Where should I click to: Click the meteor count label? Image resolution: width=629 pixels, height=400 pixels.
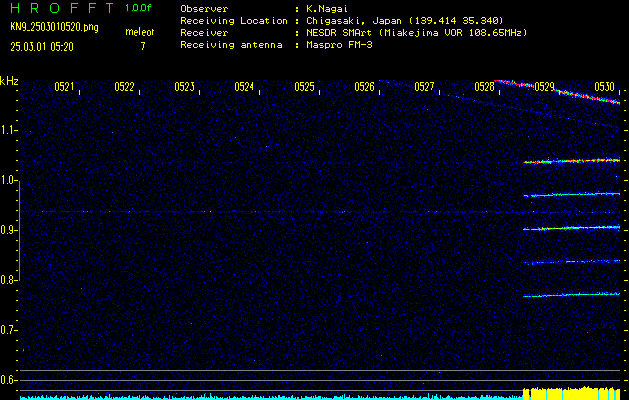(x=140, y=32)
